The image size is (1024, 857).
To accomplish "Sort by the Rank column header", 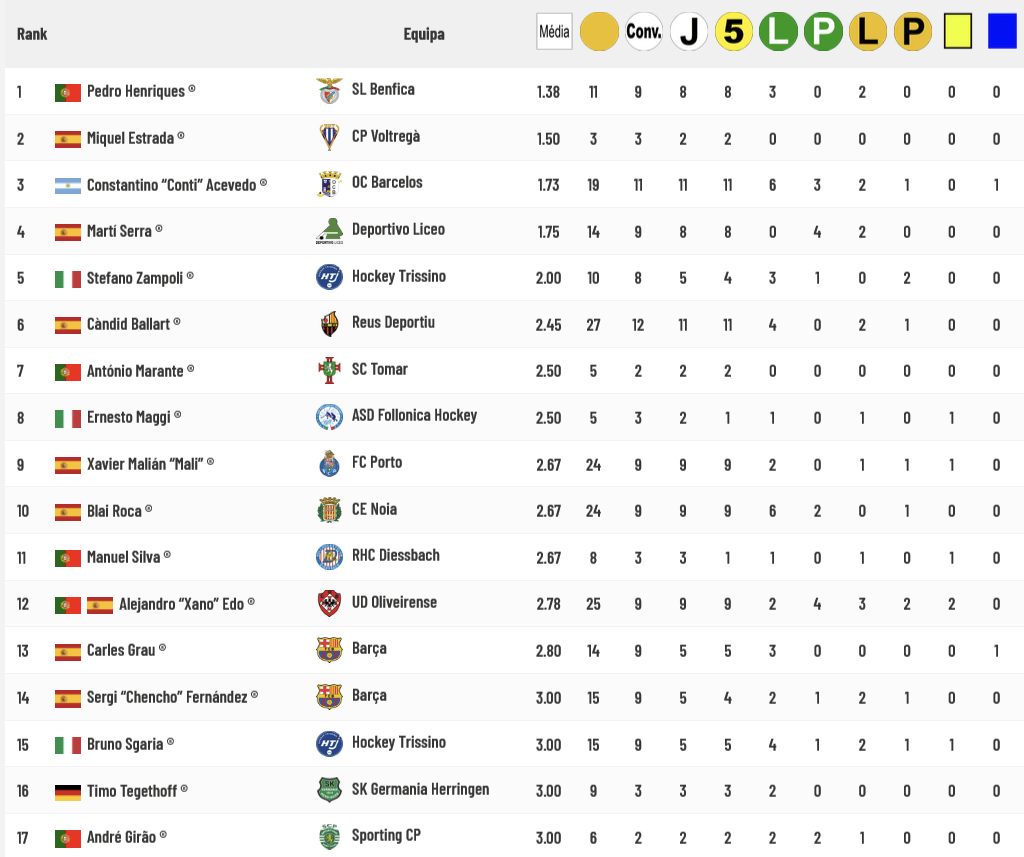I will click(32, 34).
